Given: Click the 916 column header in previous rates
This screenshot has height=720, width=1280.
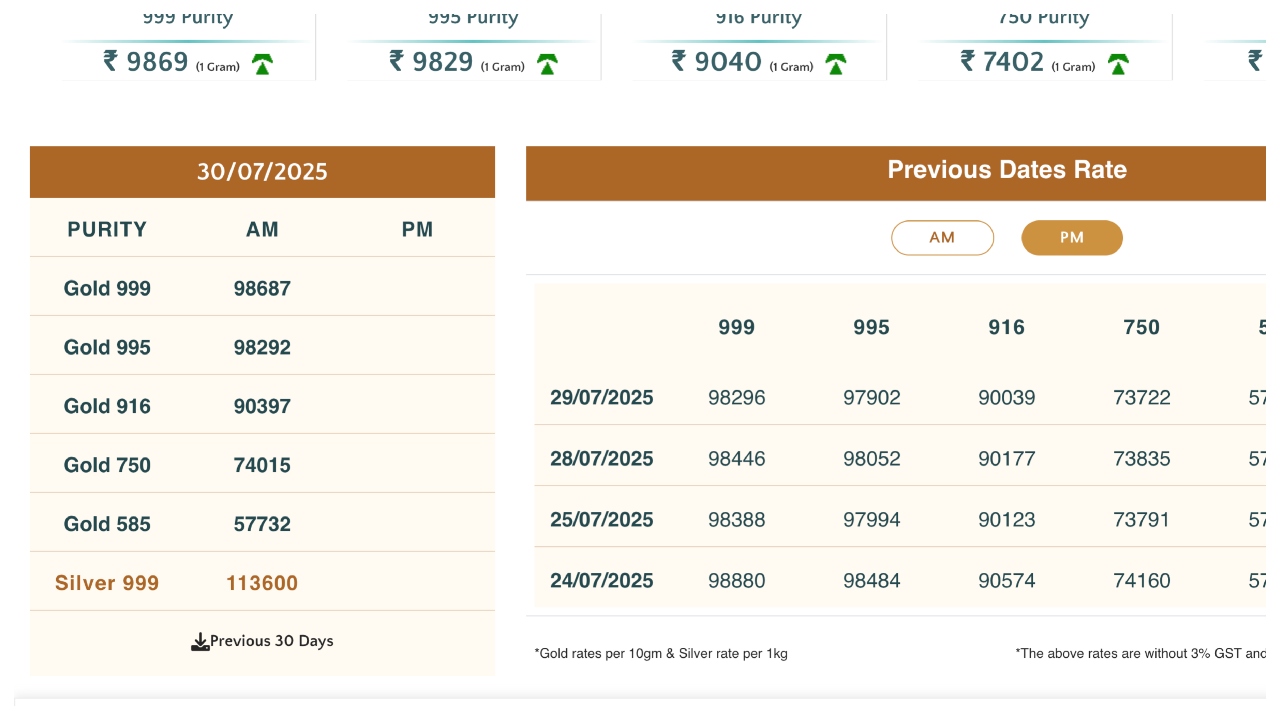Looking at the screenshot, I should coord(1006,328).
